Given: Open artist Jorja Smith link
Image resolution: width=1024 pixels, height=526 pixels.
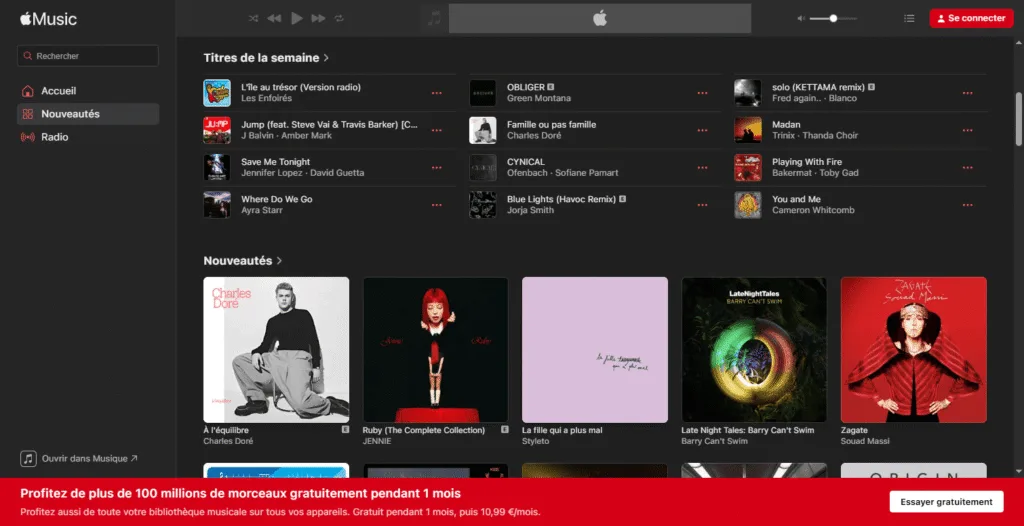Looking at the screenshot, I should [530, 210].
